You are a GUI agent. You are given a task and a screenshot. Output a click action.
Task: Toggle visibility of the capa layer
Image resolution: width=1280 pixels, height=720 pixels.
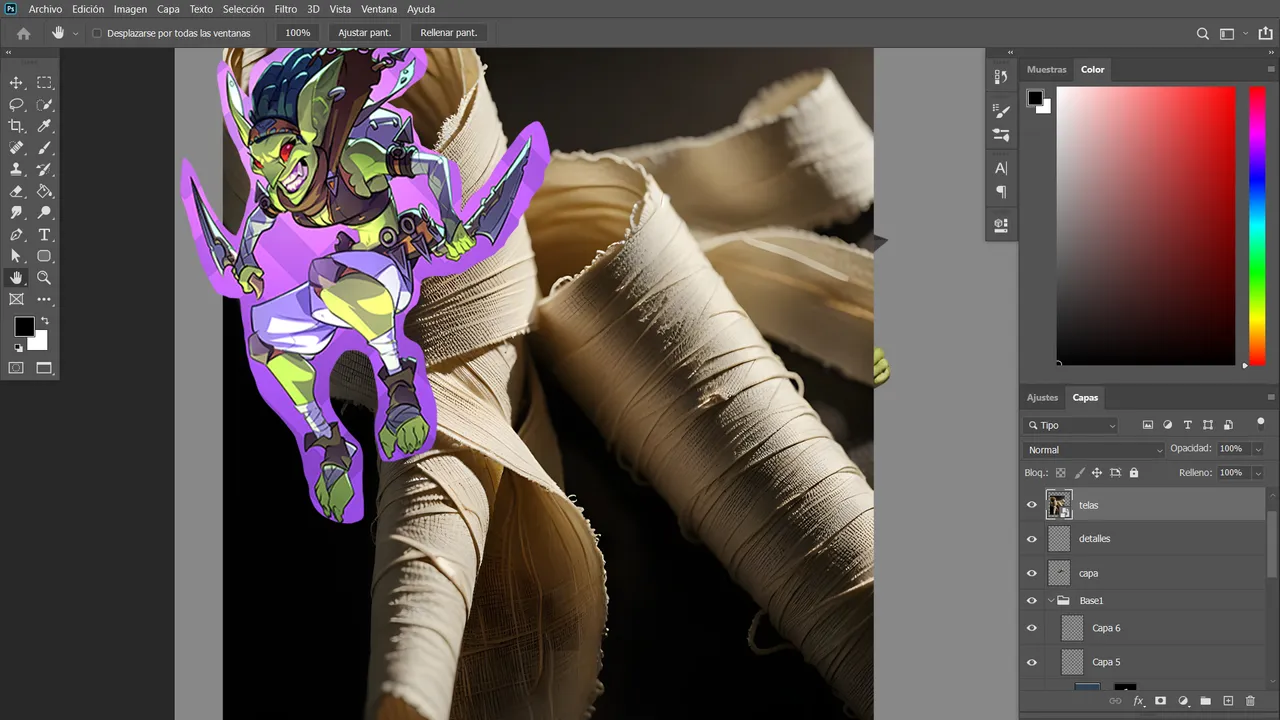(x=1032, y=573)
